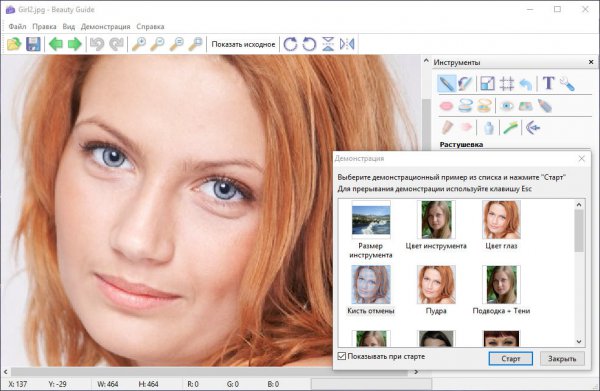Open the Правка menu

44,26
